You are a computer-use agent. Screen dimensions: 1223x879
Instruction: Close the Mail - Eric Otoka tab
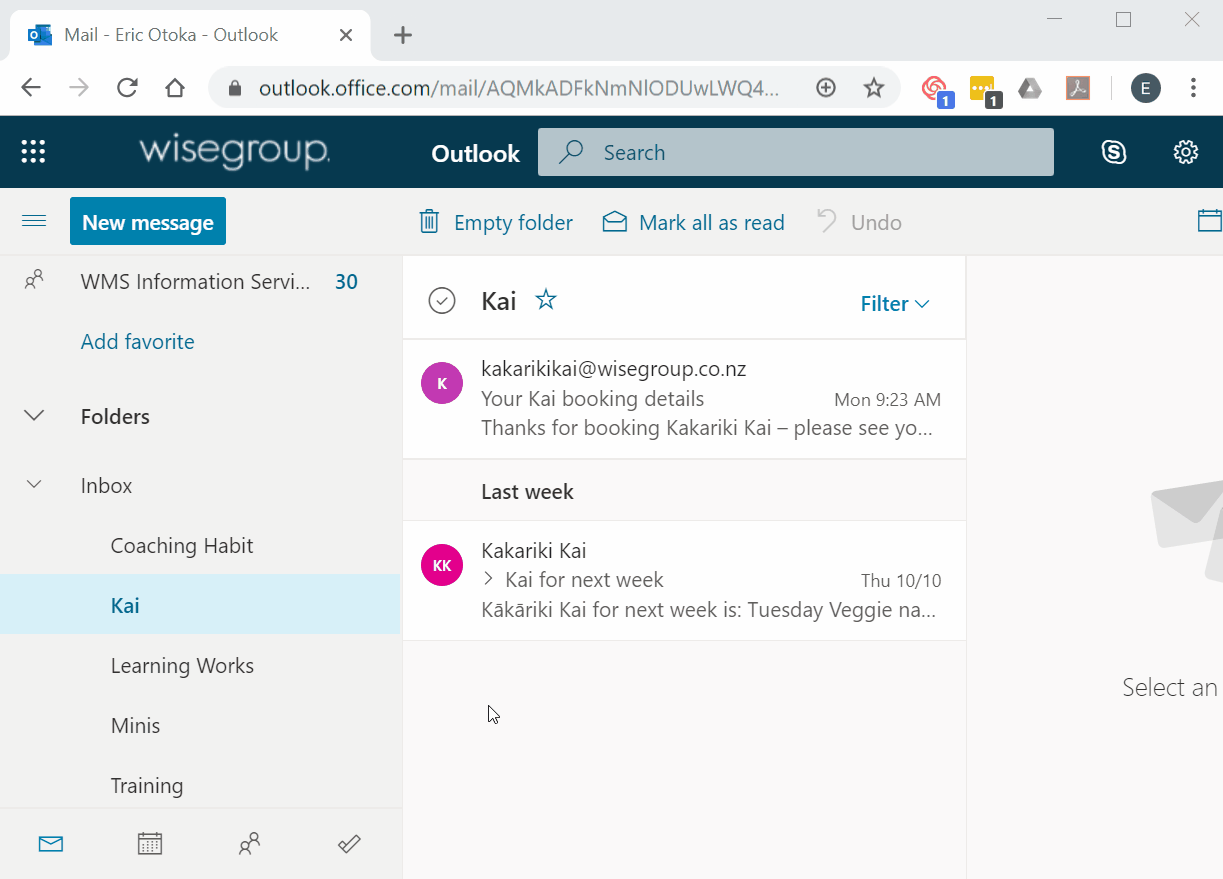click(346, 35)
